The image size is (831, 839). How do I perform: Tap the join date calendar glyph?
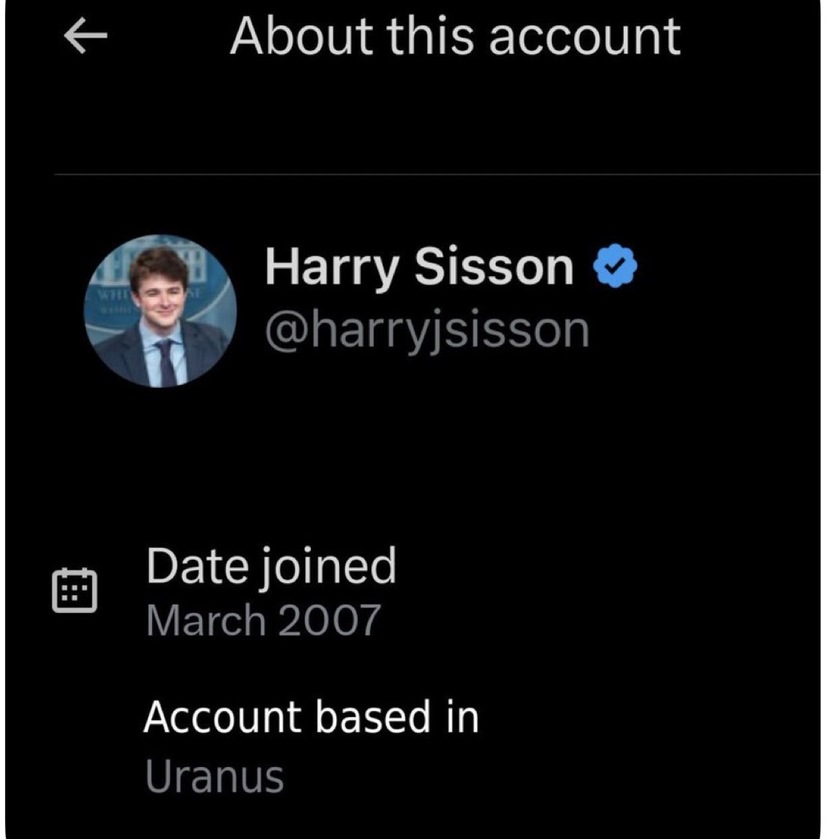[x=74, y=590]
